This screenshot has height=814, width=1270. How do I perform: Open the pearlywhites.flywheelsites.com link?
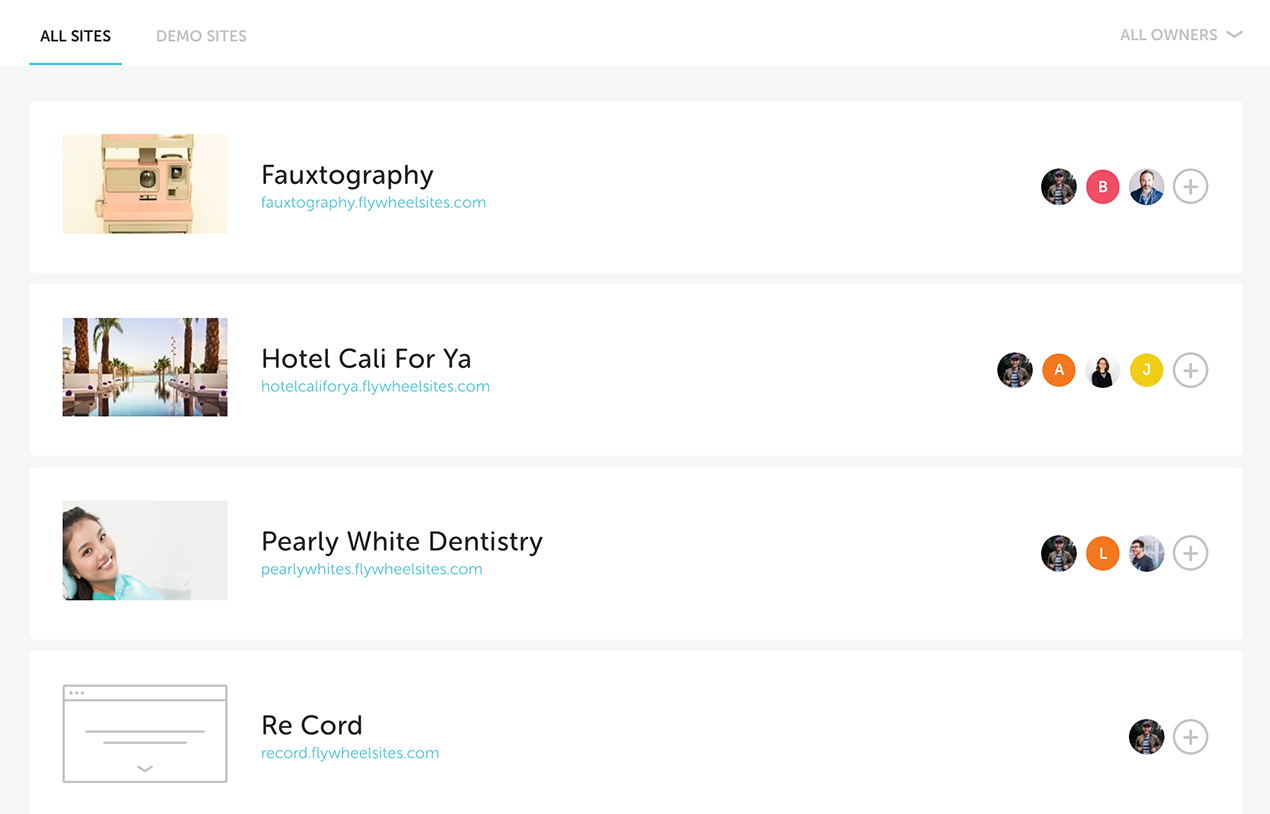371,570
